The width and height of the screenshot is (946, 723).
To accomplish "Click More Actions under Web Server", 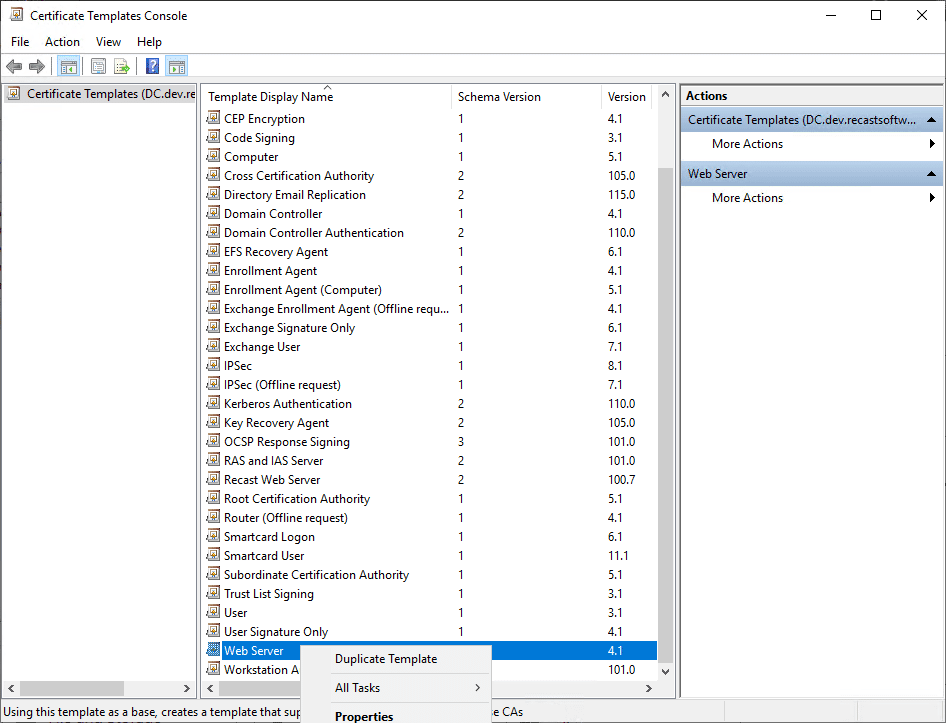I will [x=747, y=197].
